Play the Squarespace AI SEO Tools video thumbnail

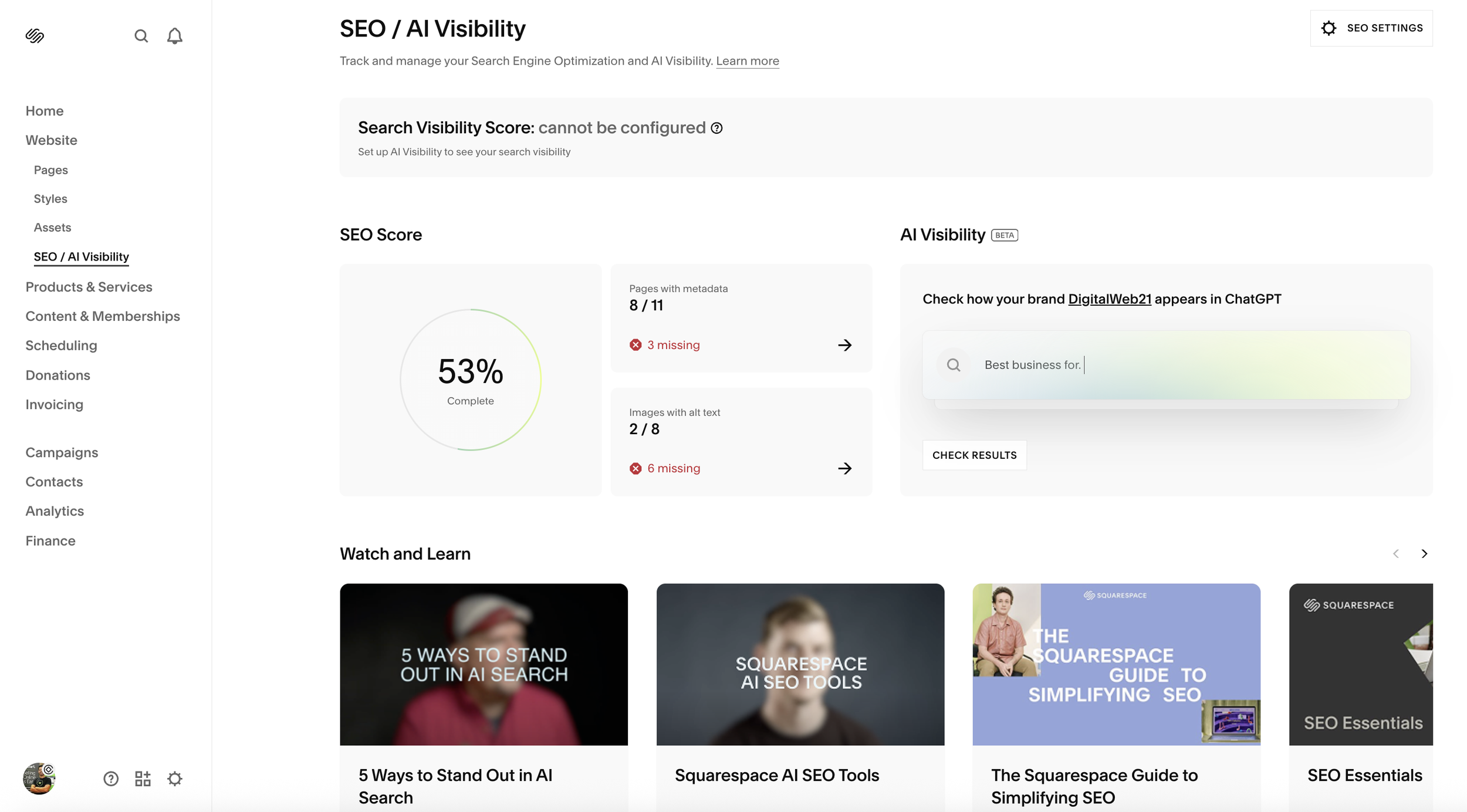800,664
